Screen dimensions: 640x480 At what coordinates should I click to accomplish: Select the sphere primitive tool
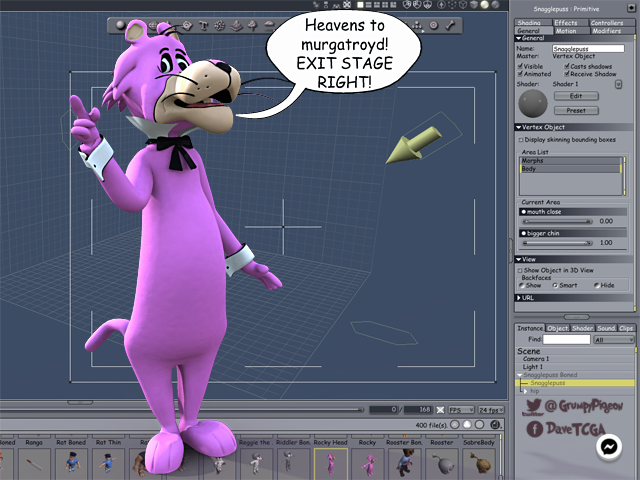click(120, 25)
